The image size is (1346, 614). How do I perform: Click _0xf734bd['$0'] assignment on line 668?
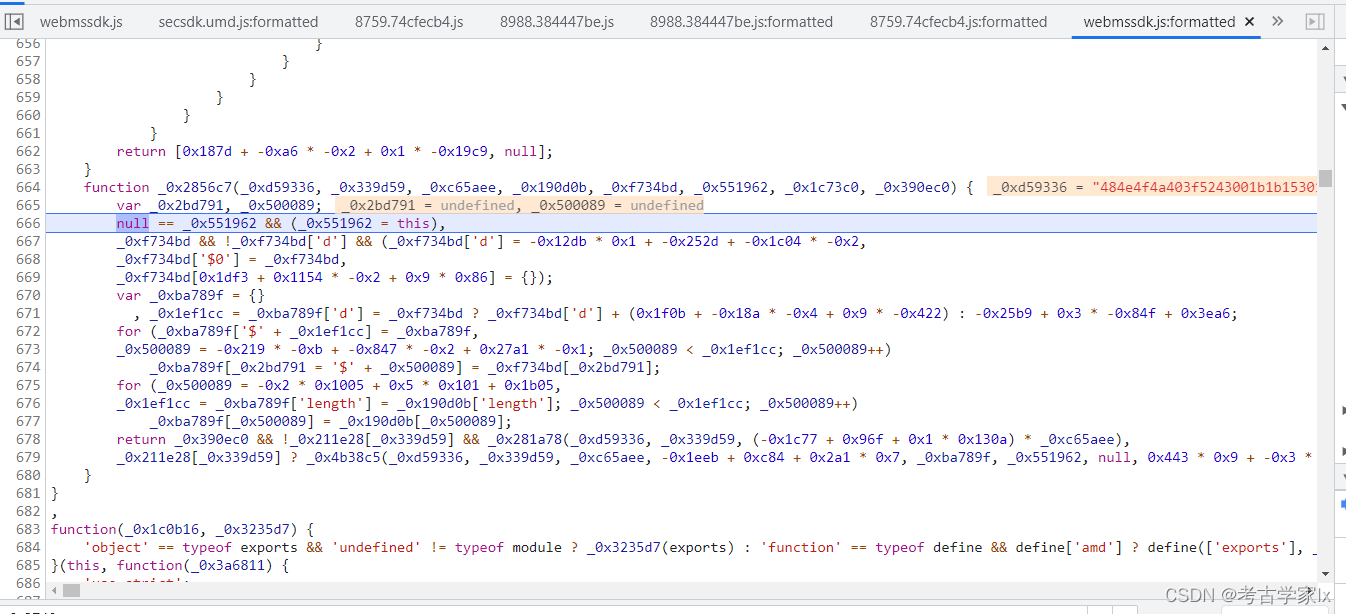232,259
